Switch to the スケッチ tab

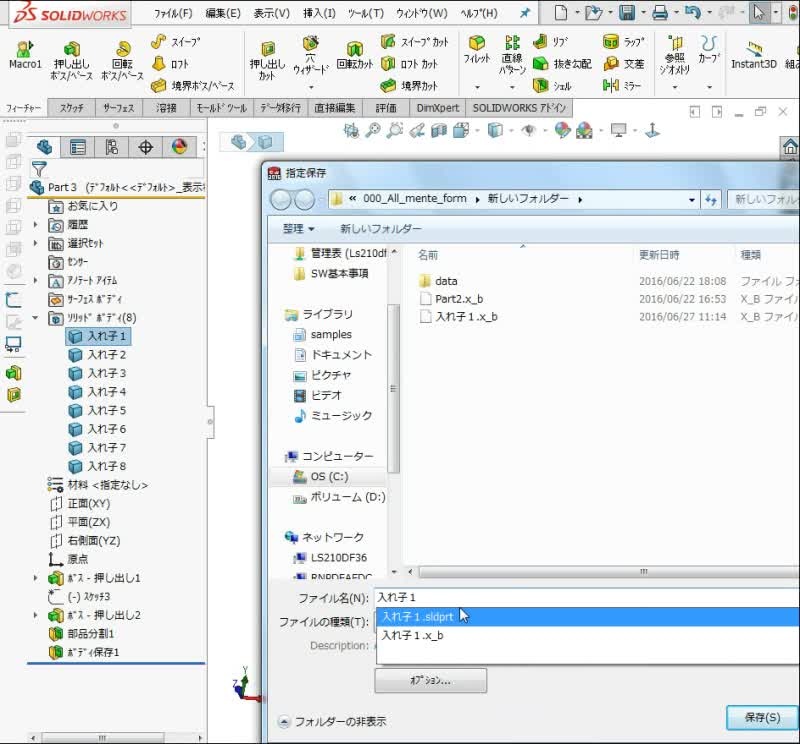coord(71,108)
